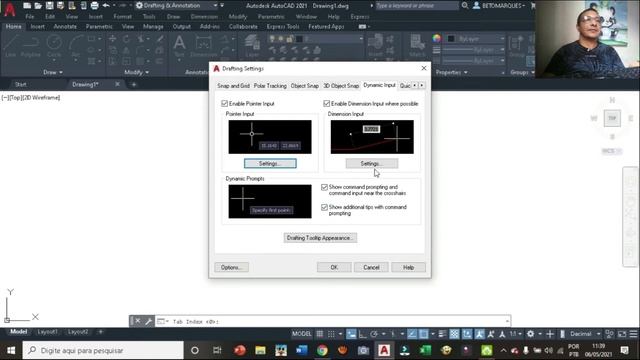This screenshot has width=640, height=360.
Task: Open the snap mode dropdown arrow in status bar
Action: (340, 334)
